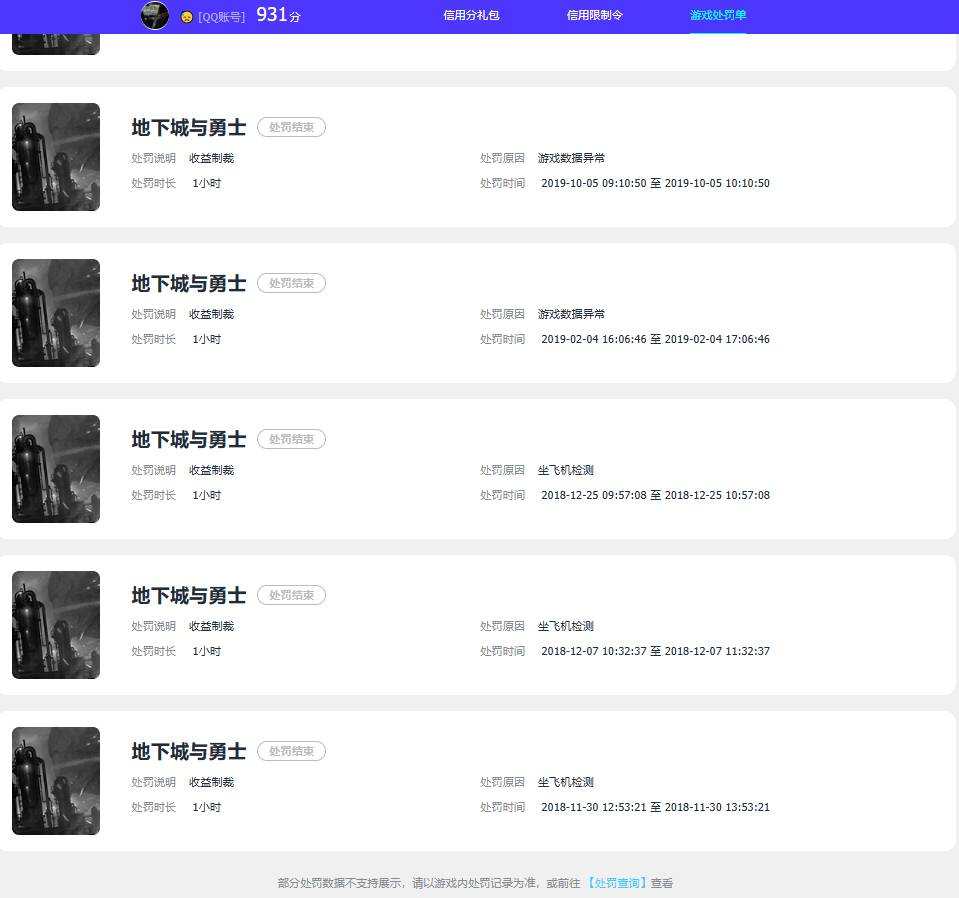This screenshot has width=959, height=898.
Task: Open the 信用分礼包 tab
Action: [471, 15]
